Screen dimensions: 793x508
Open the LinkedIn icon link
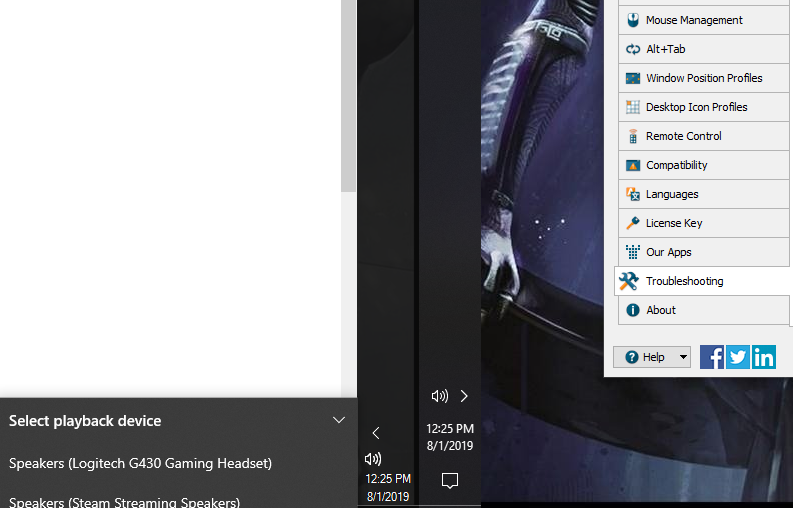(764, 357)
